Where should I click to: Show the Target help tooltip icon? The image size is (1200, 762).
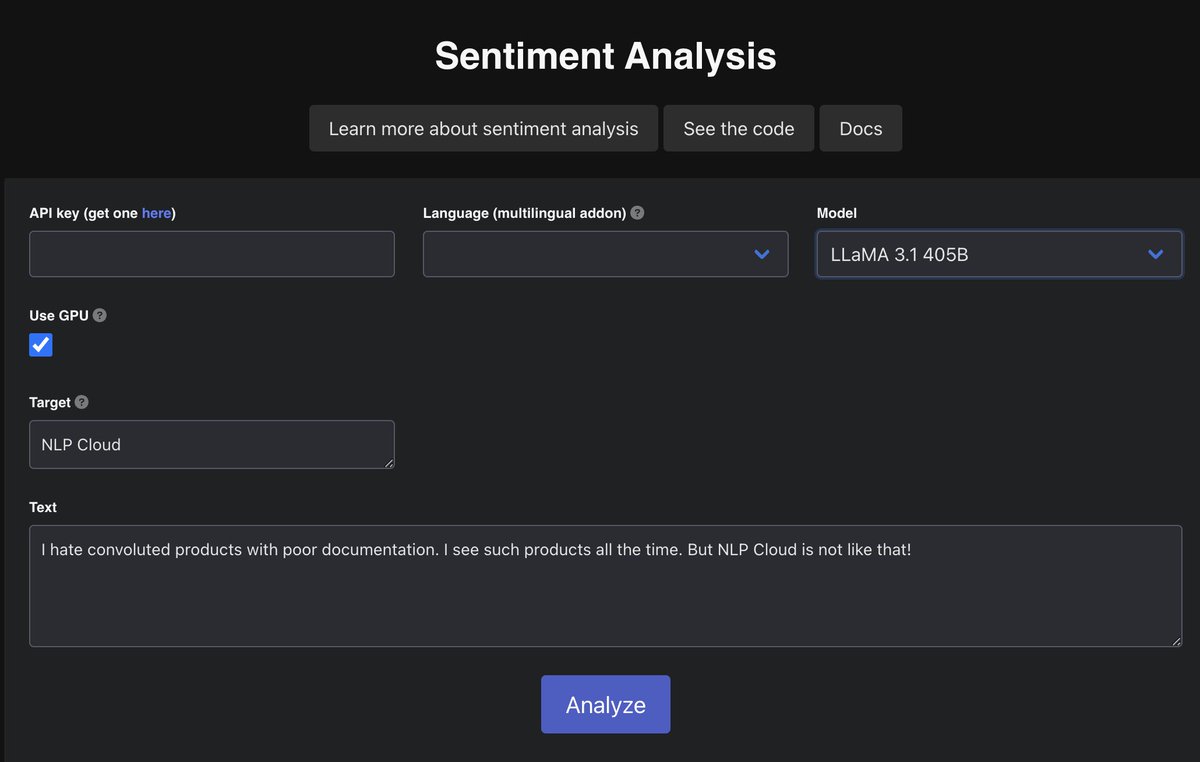coord(82,402)
